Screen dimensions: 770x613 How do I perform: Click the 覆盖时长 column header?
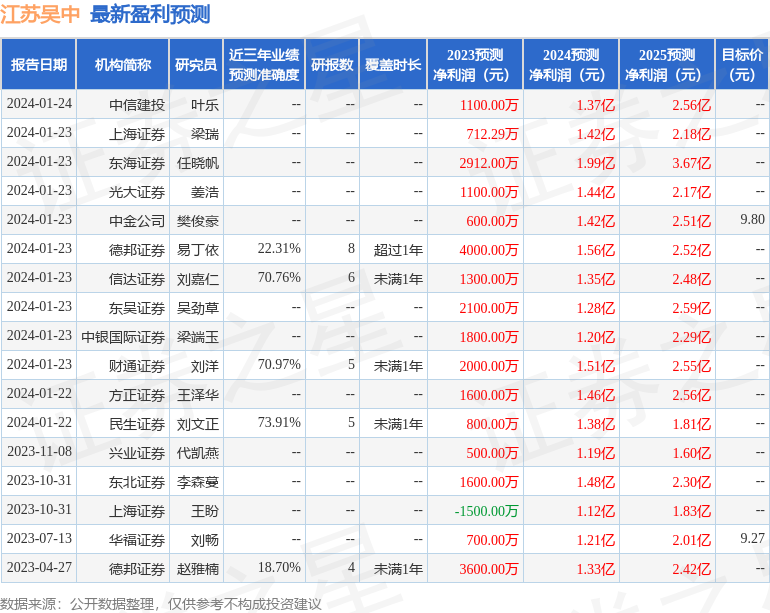(393, 65)
